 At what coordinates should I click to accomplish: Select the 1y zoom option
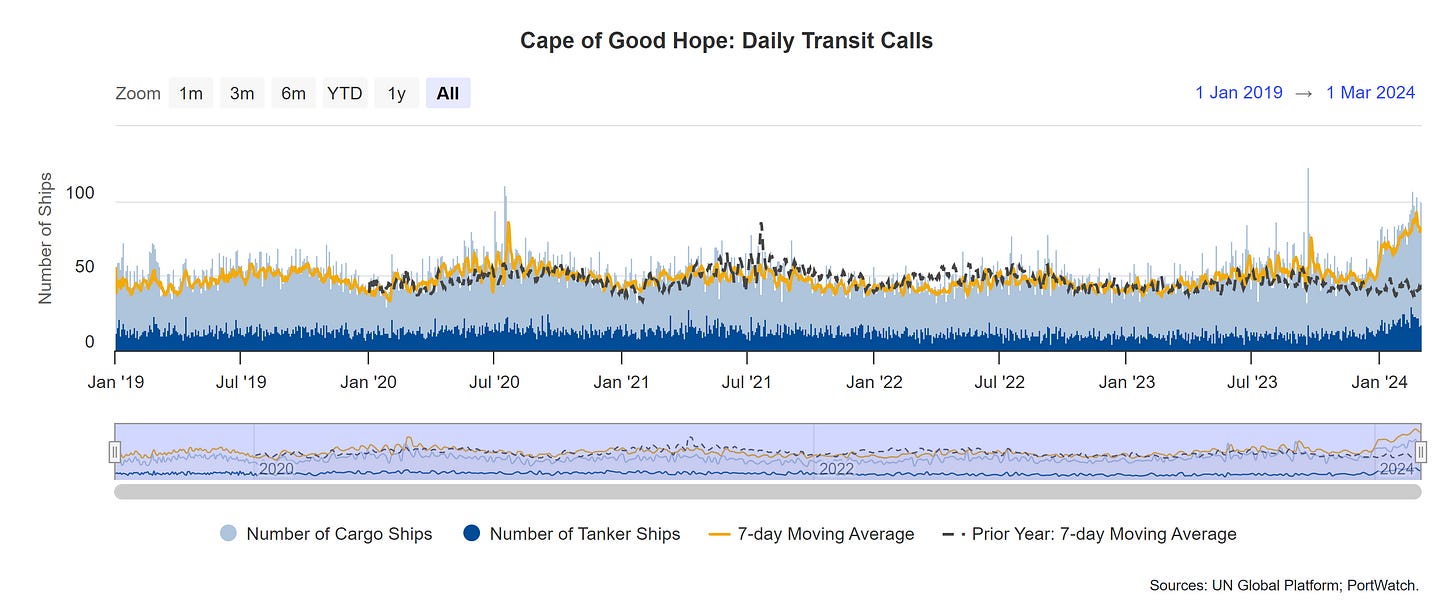coord(397,92)
